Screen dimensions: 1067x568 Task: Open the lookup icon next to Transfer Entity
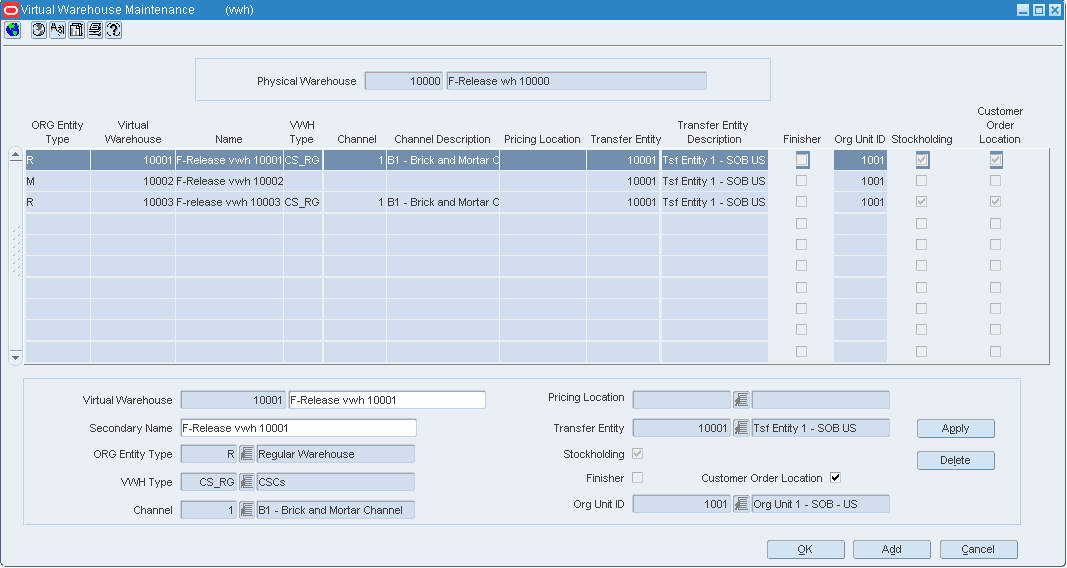point(741,428)
